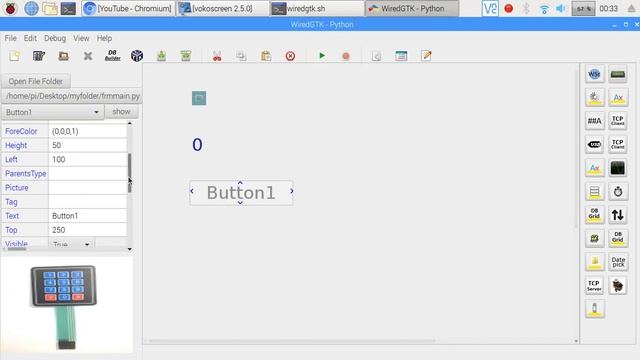Click the copy toolbar icon

click(241, 56)
